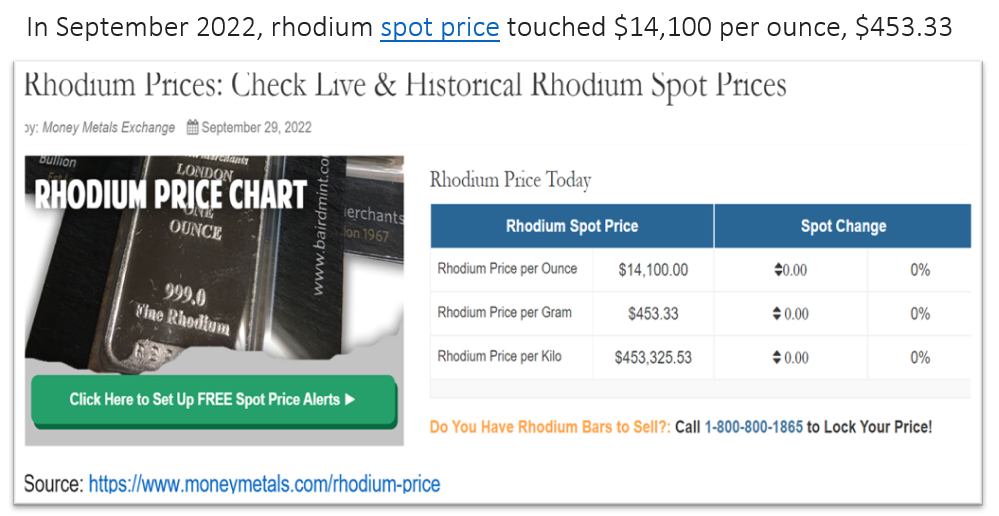Open the "spot price" hyperlink
The width and height of the screenshot is (999, 516).
tap(440, 28)
